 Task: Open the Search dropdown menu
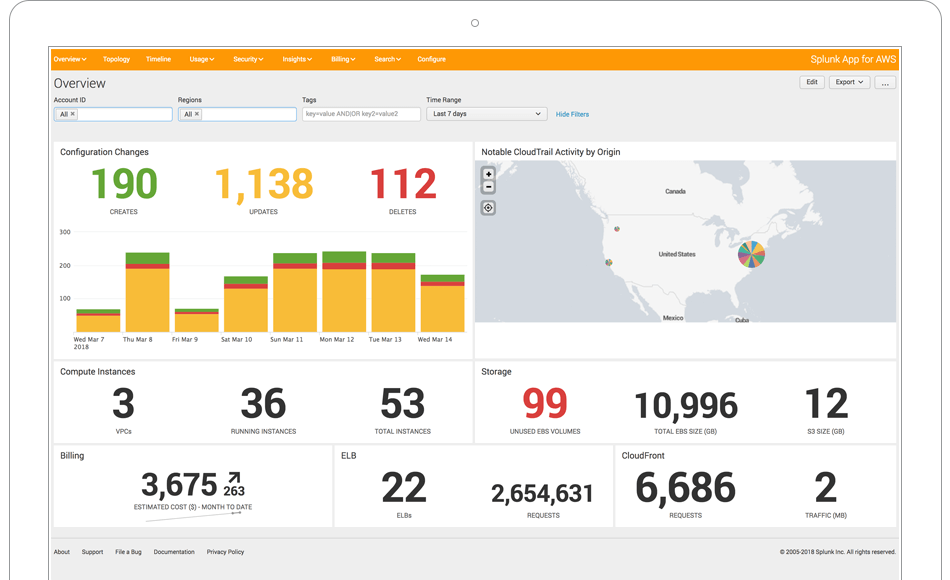coord(387,59)
